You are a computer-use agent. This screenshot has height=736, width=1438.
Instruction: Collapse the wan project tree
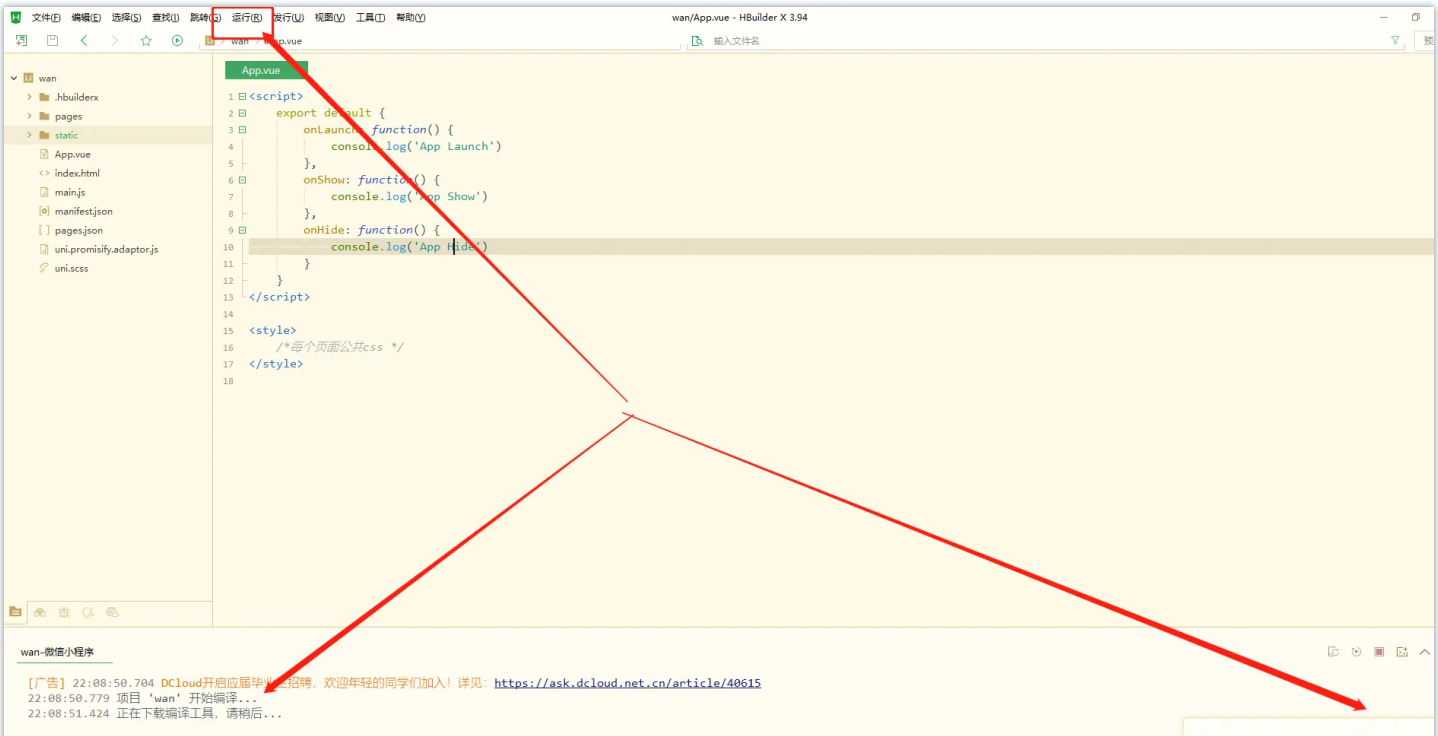coord(14,78)
